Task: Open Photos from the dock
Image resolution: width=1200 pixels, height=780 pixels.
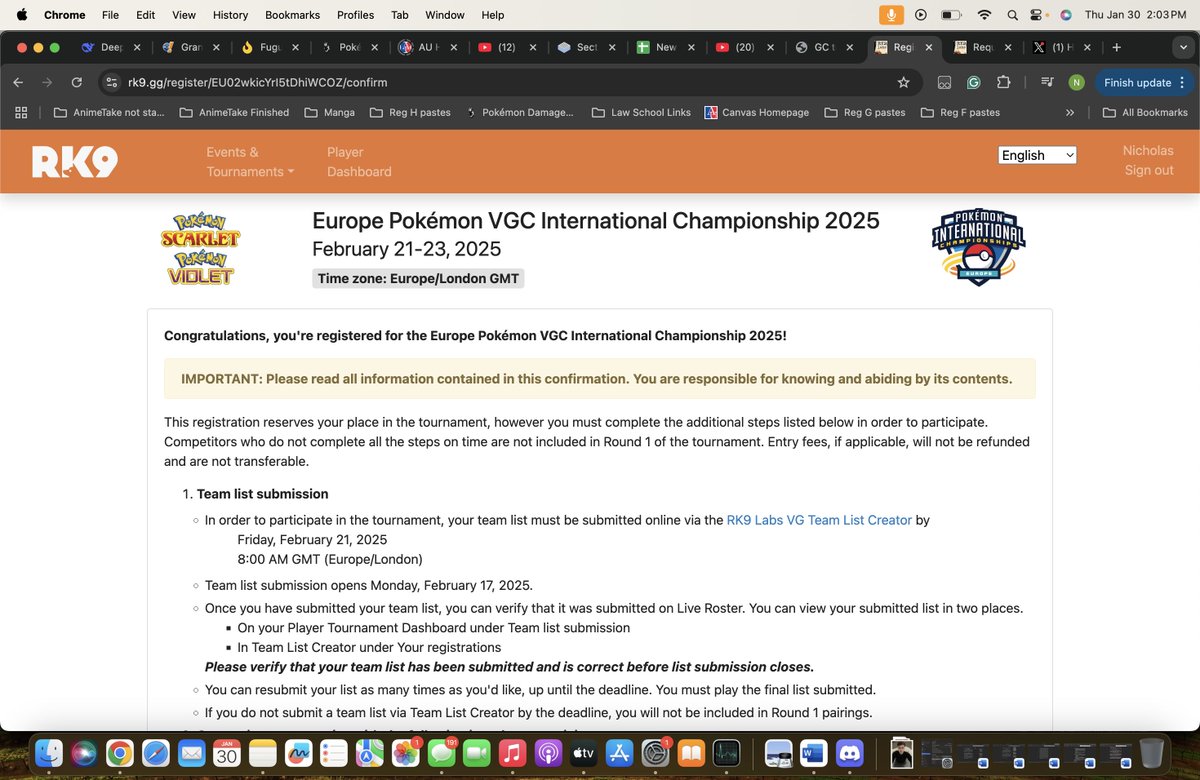Action: [405, 752]
